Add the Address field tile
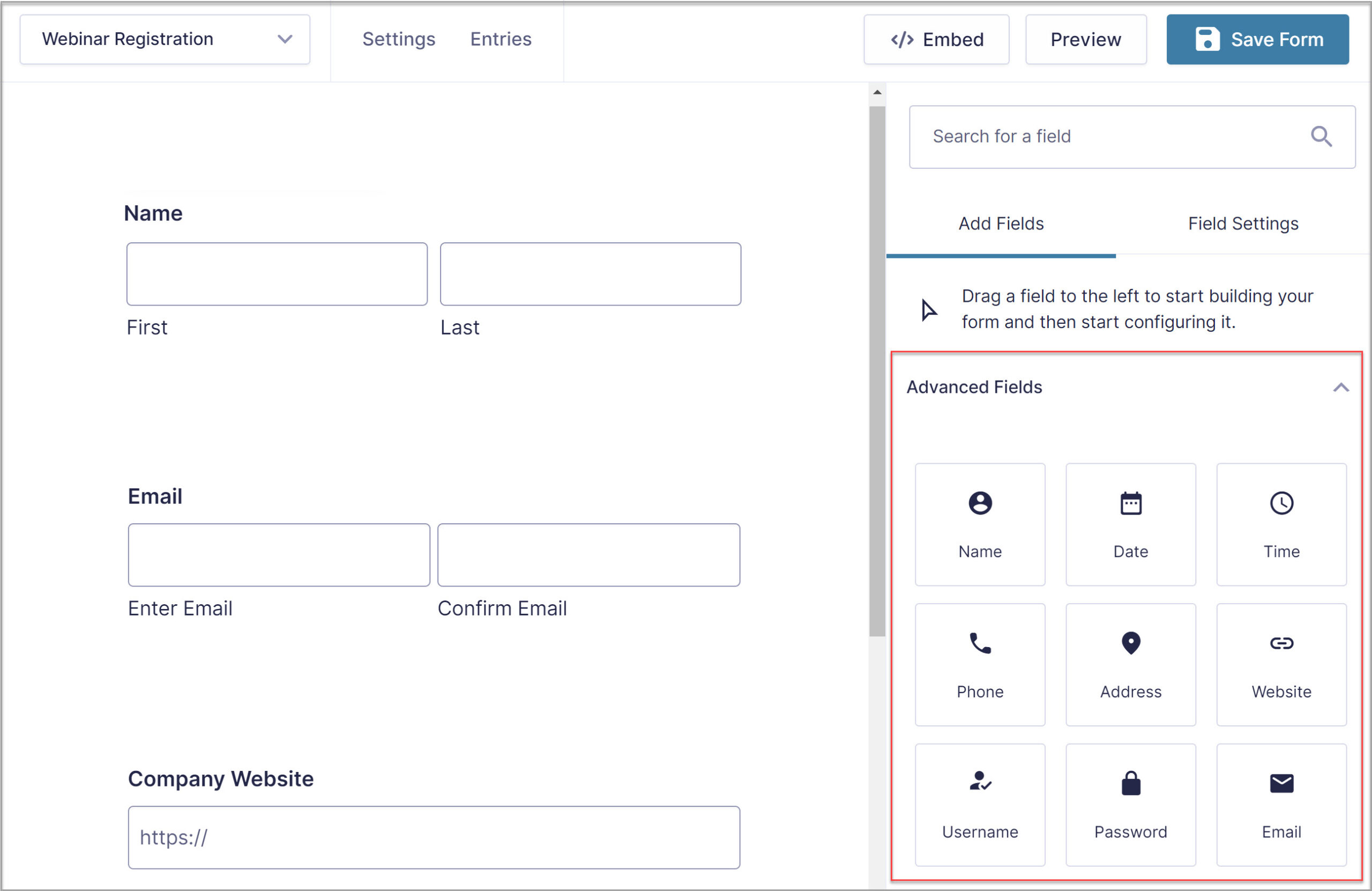The image size is (1372, 891). tap(1130, 664)
